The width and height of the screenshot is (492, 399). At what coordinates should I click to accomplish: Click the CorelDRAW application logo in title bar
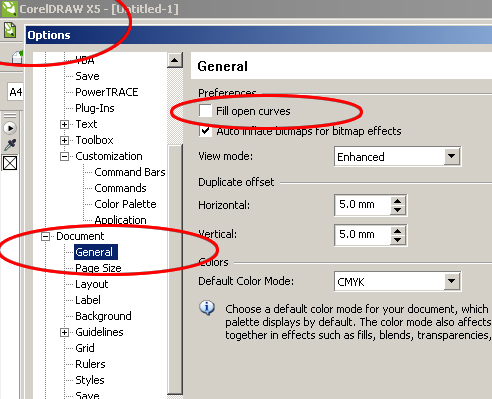pyautogui.click(x=9, y=9)
